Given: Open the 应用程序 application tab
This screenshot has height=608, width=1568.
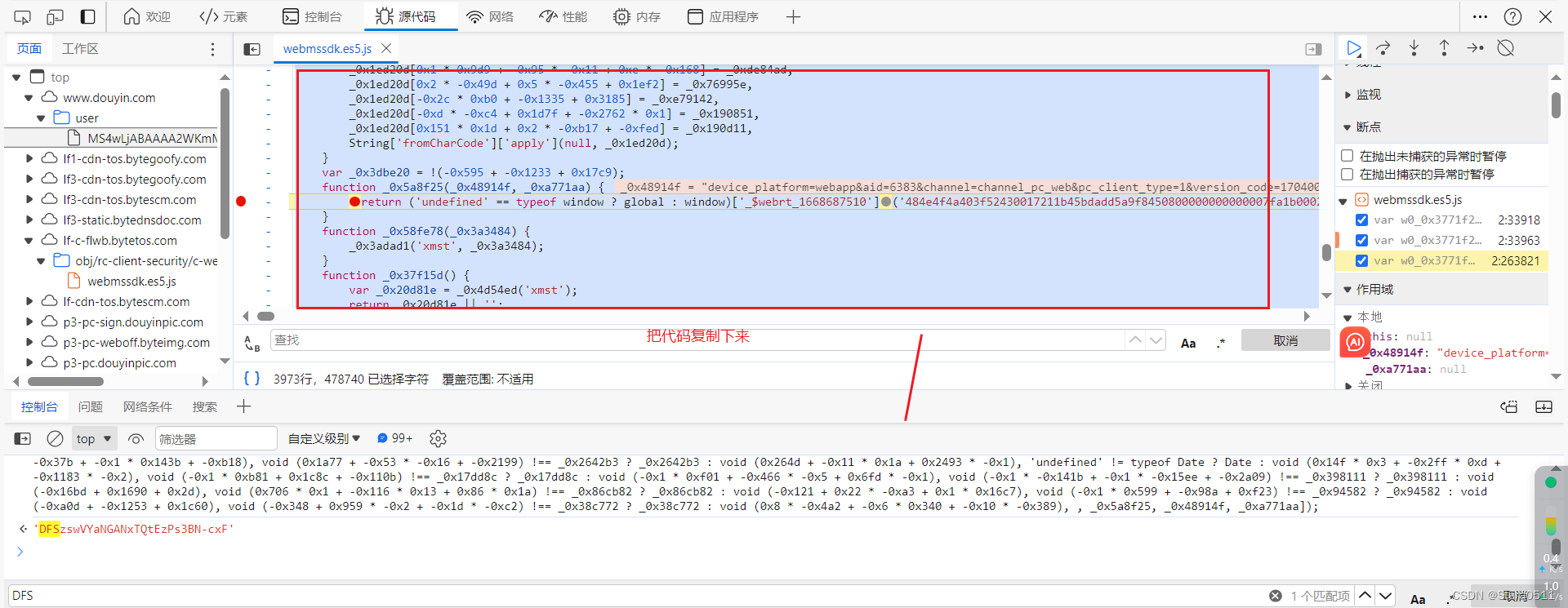Looking at the screenshot, I should coord(723,16).
